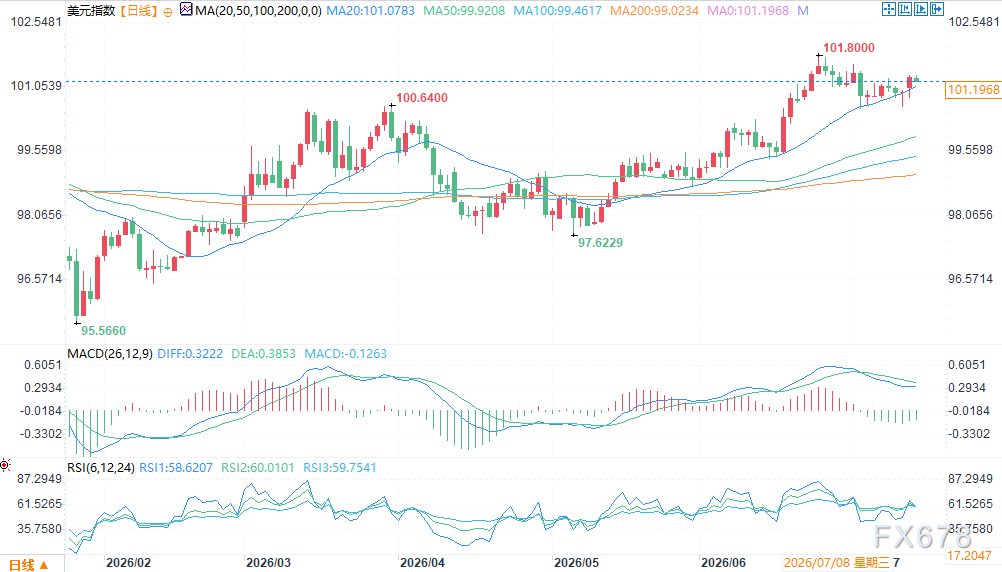
Task: Click the MA100:99.4617 legend value
Action: [558, 11]
